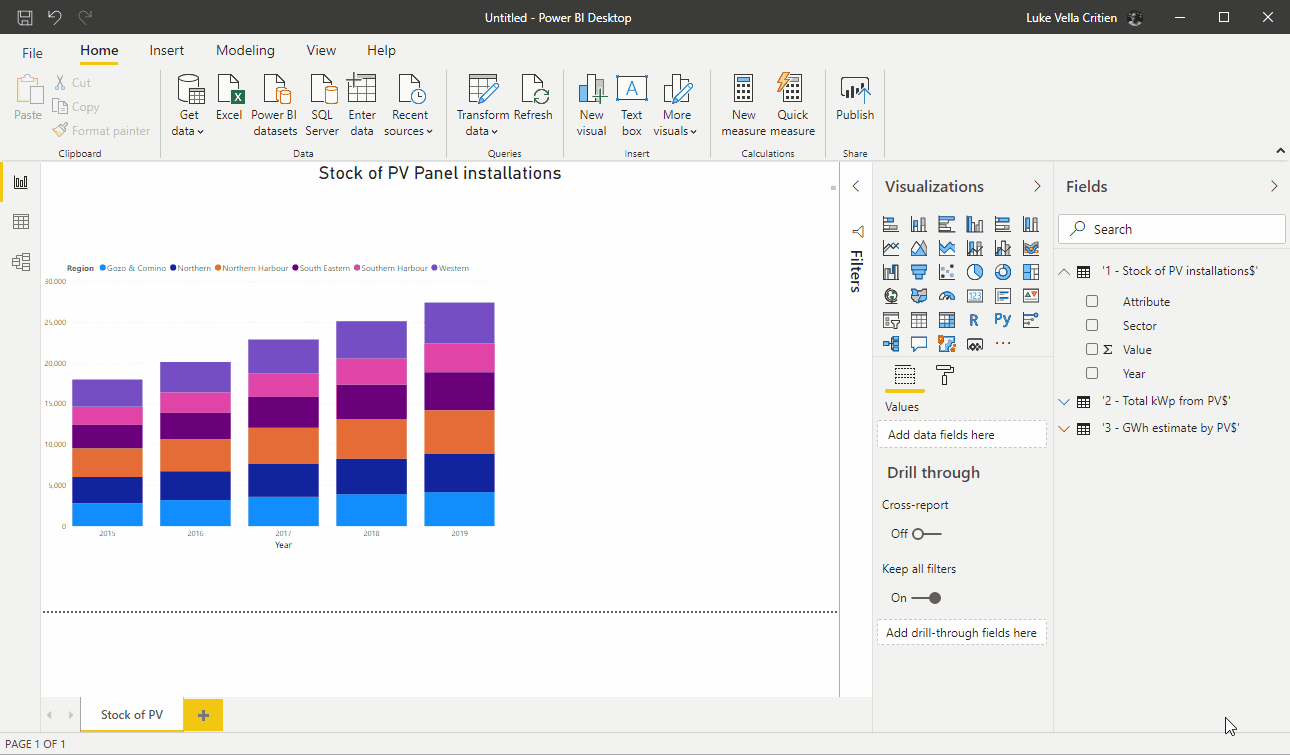The image size is (1290, 756).
Task: Collapse the Fields pane with chevron
Action: [x=1274, y=186]
